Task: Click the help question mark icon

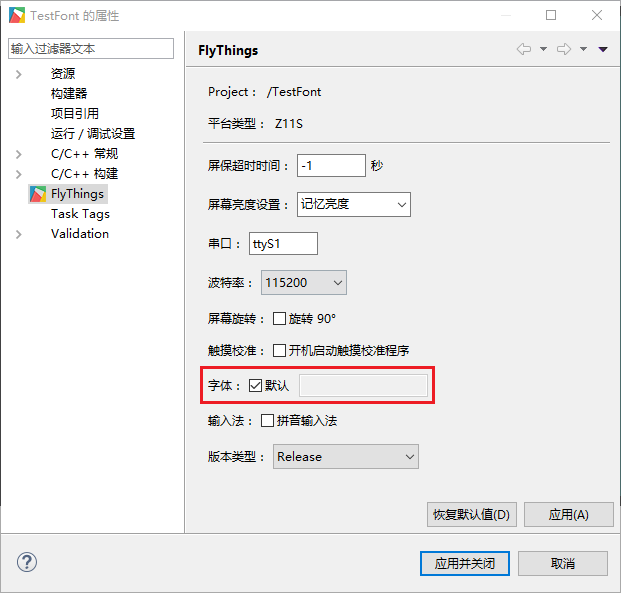Action: (27, 562)
